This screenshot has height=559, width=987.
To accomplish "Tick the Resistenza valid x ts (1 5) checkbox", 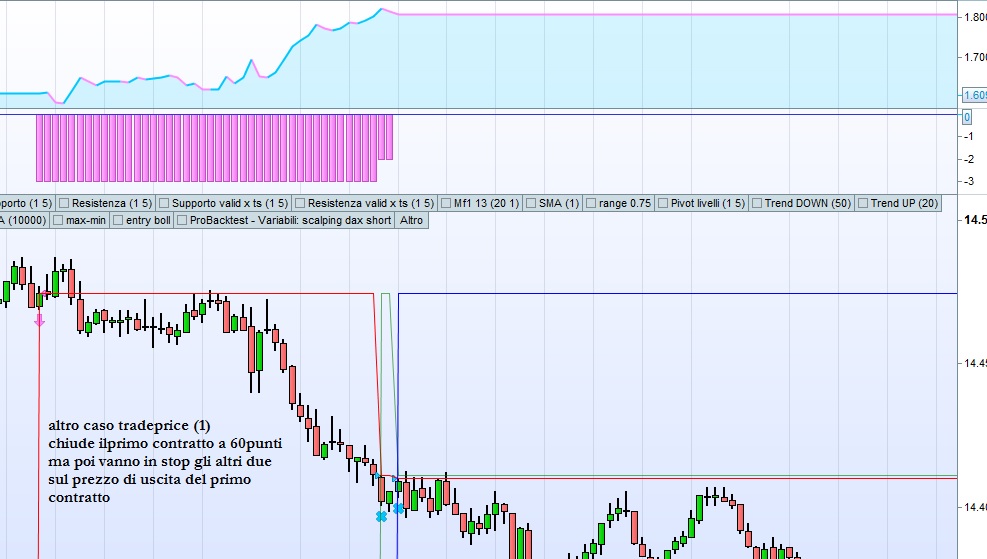I will (300, 203).
